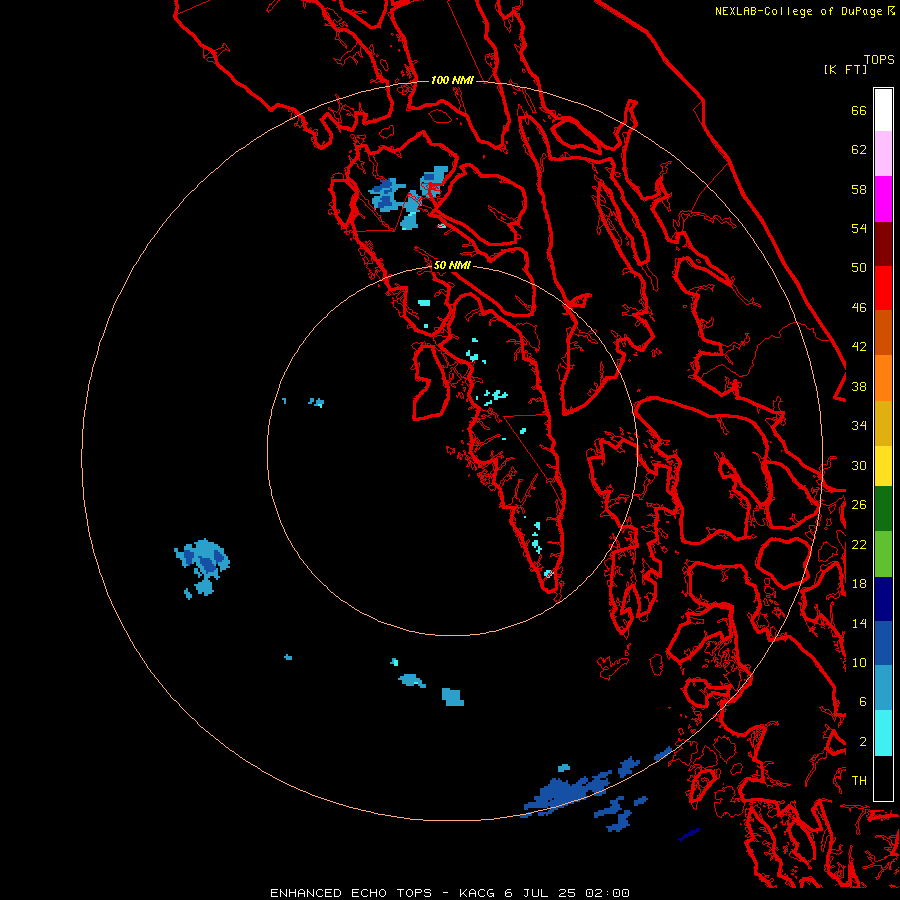Click the "50" legend value
The image size is (900, 900).
tap(859, 268)
